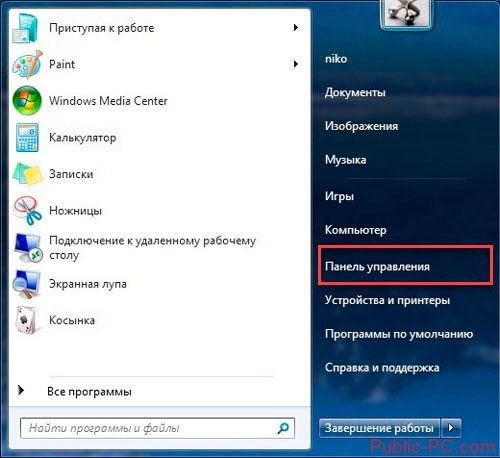The height and width of the screenshot is (458, 500).
Task: Launch Paint via its palette icon
Action: [x=27, y=64]
